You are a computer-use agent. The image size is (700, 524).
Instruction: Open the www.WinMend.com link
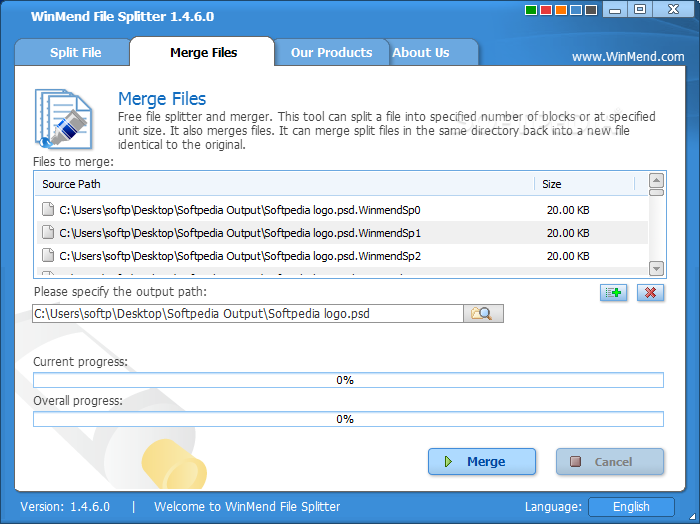point(628,57)
